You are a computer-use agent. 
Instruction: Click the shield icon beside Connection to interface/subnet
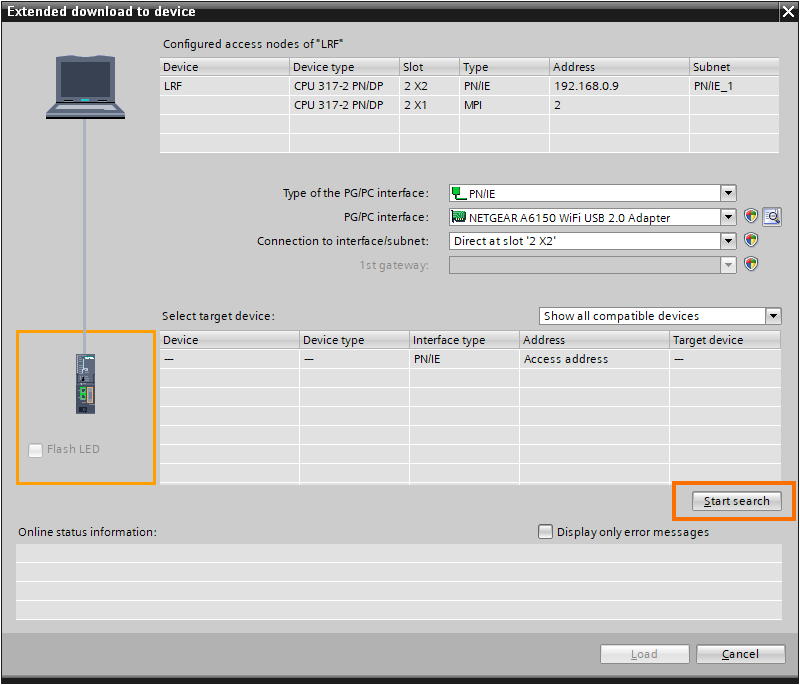(751, 240)
